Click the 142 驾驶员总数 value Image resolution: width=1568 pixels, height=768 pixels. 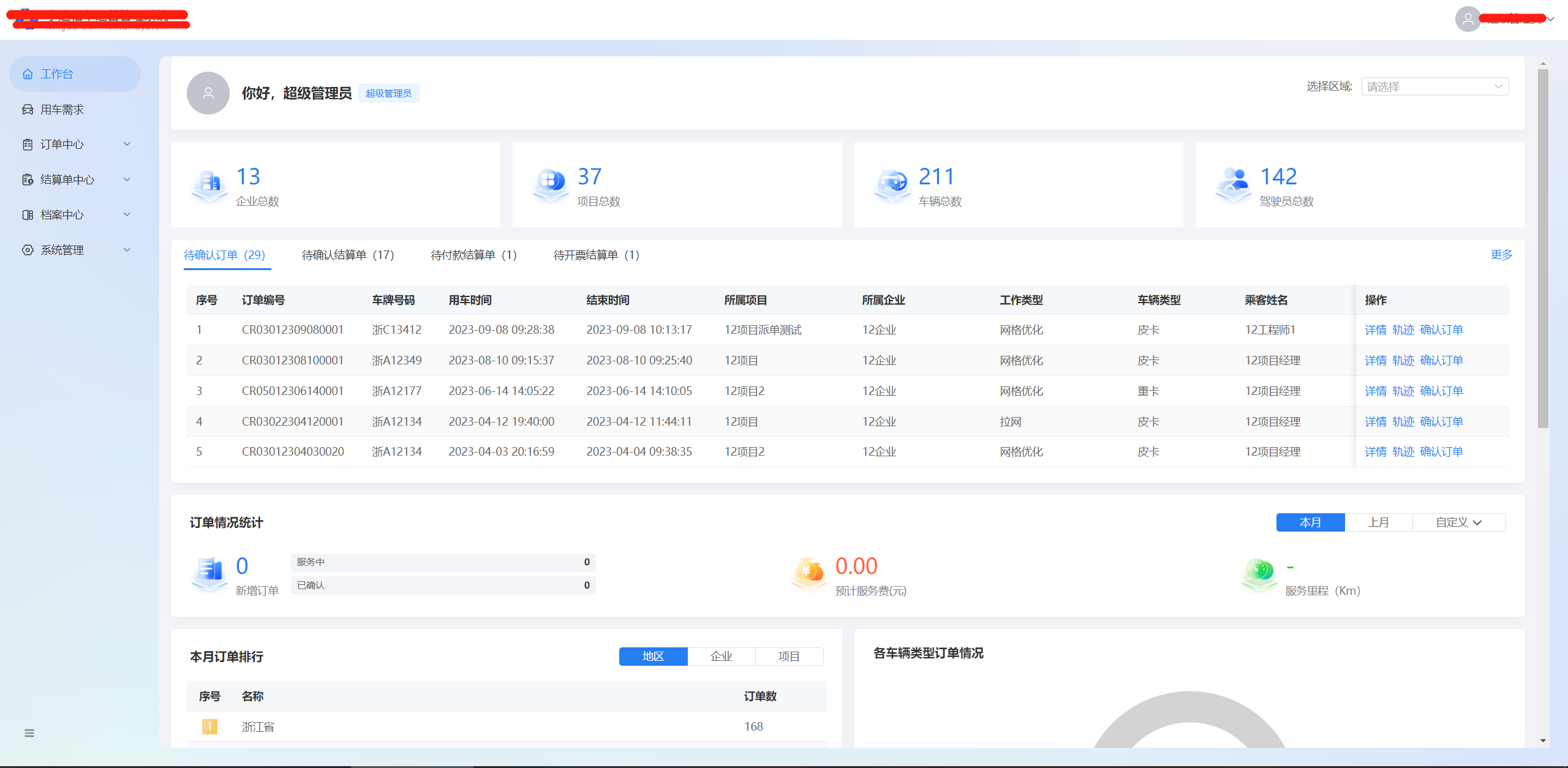(x=1278, y=177)
